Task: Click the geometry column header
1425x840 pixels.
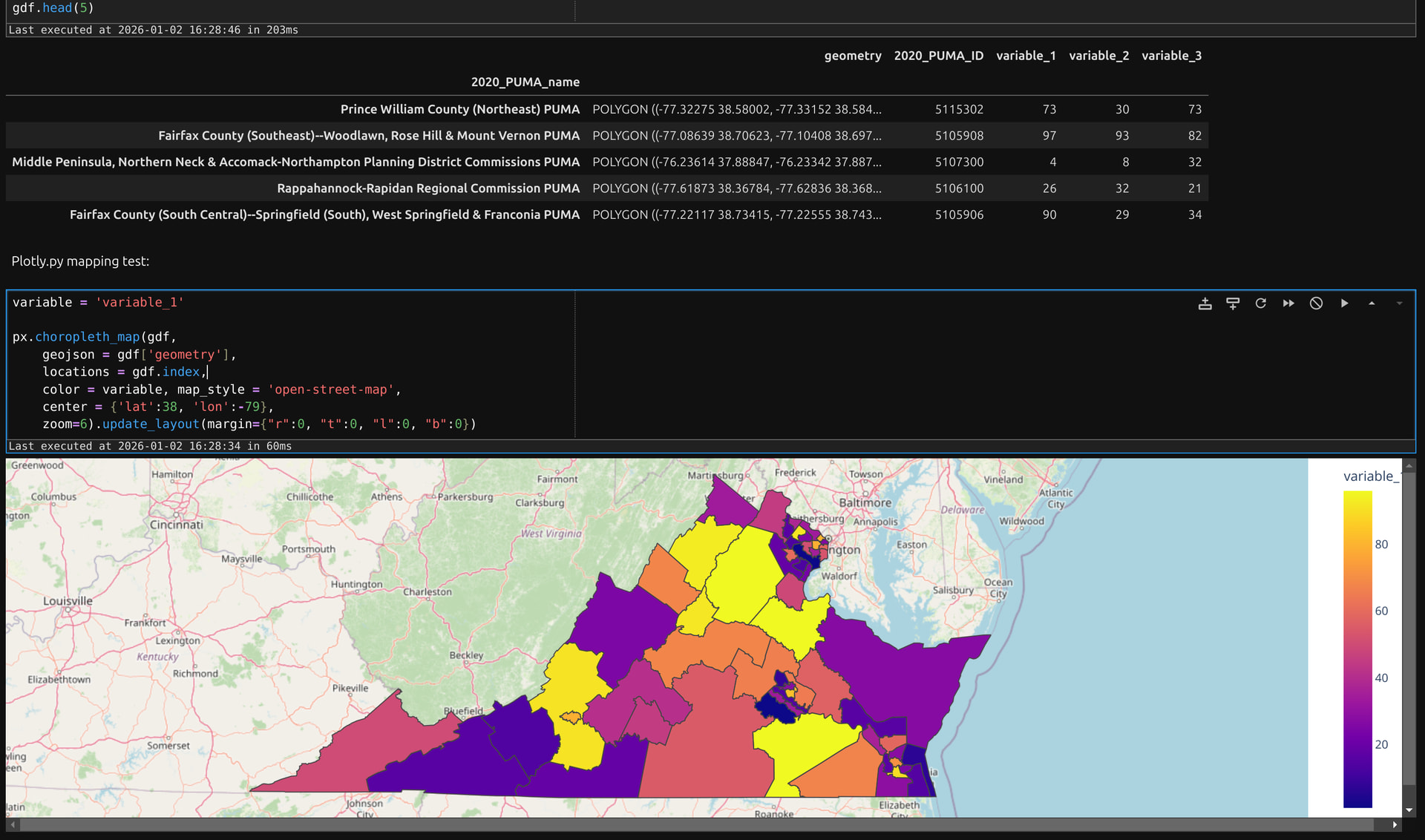Action: 852,56
